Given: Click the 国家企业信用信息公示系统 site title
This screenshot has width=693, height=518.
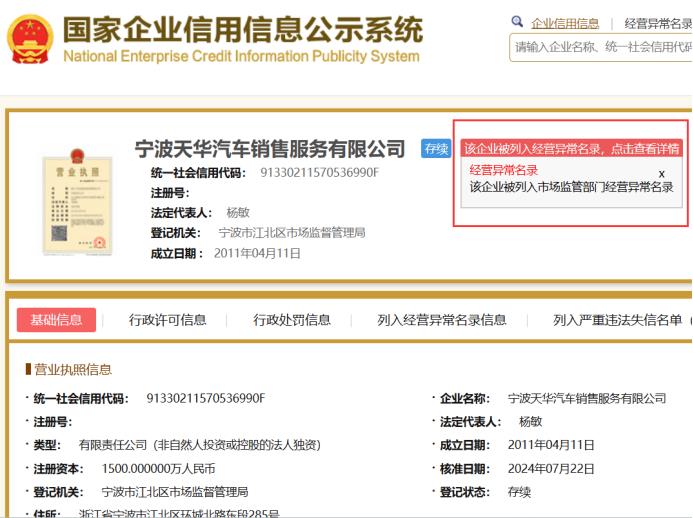Looking at the screenshot, I should click(x=243, y=30).
